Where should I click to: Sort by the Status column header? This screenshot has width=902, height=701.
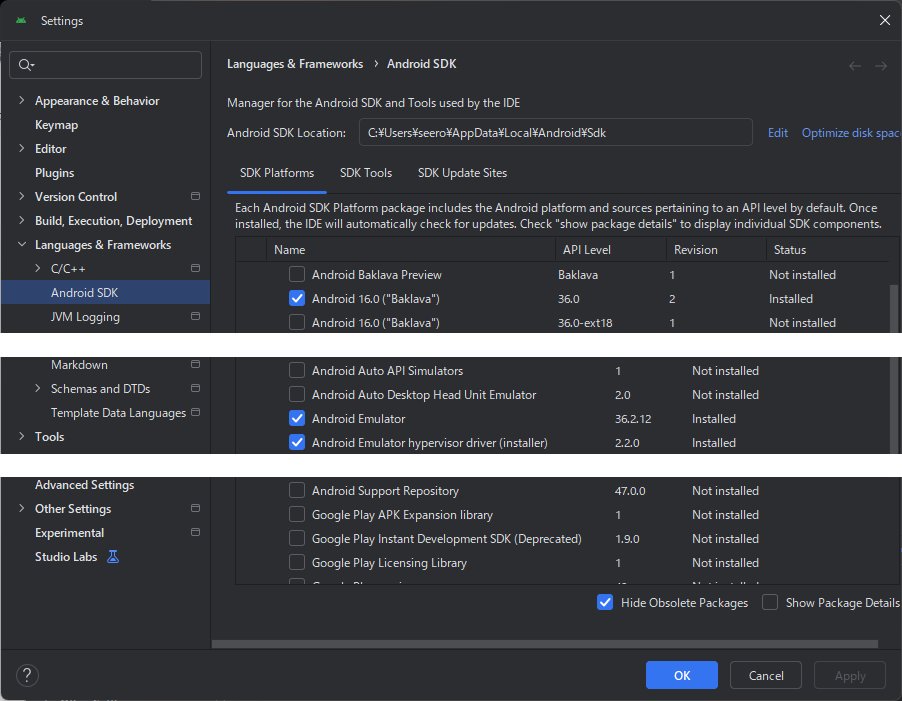828,250
